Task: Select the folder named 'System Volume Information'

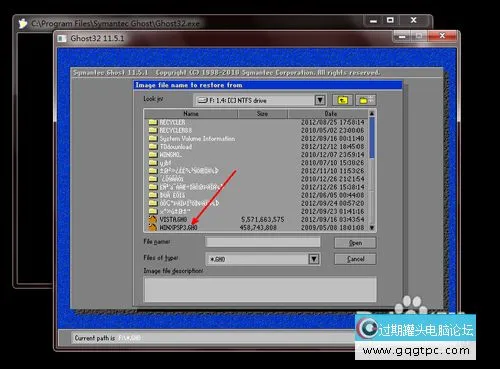Action: click(x=197, y=138)
